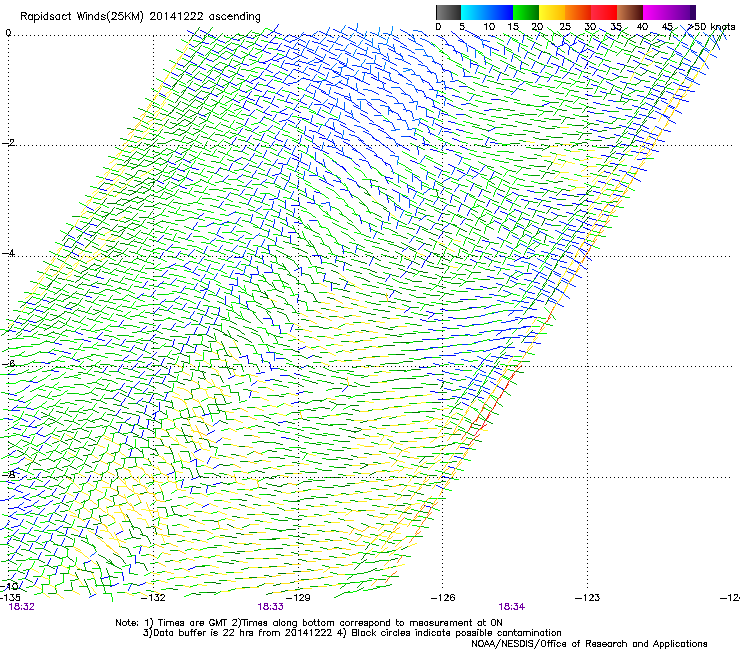Image resolution: width=740 pixels, height=650 pixels.
Task: Click the '>50 knots' legend label
Action: coord(711,27)
